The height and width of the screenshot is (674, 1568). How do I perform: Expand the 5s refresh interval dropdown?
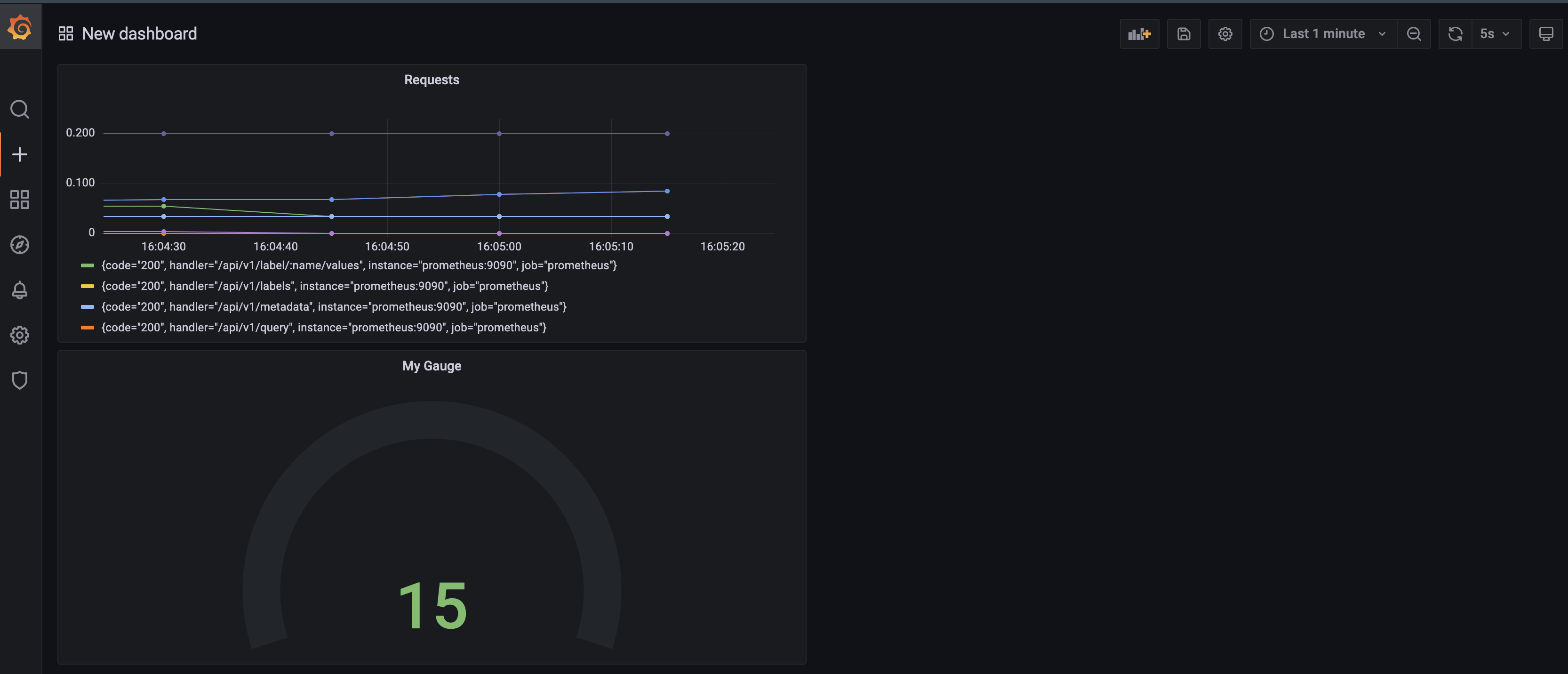1496,34
